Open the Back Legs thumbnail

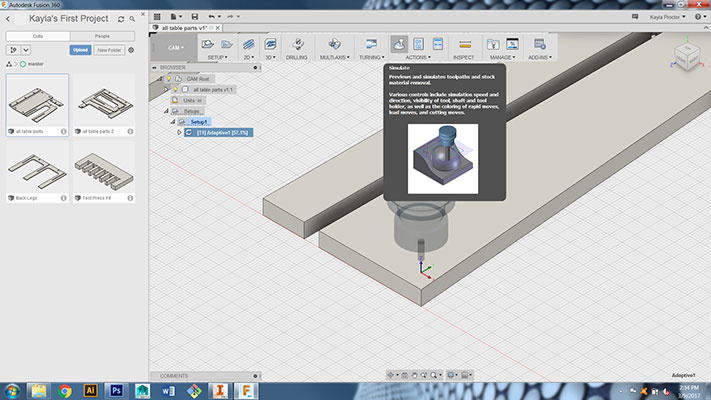click(x=38, y=169)
